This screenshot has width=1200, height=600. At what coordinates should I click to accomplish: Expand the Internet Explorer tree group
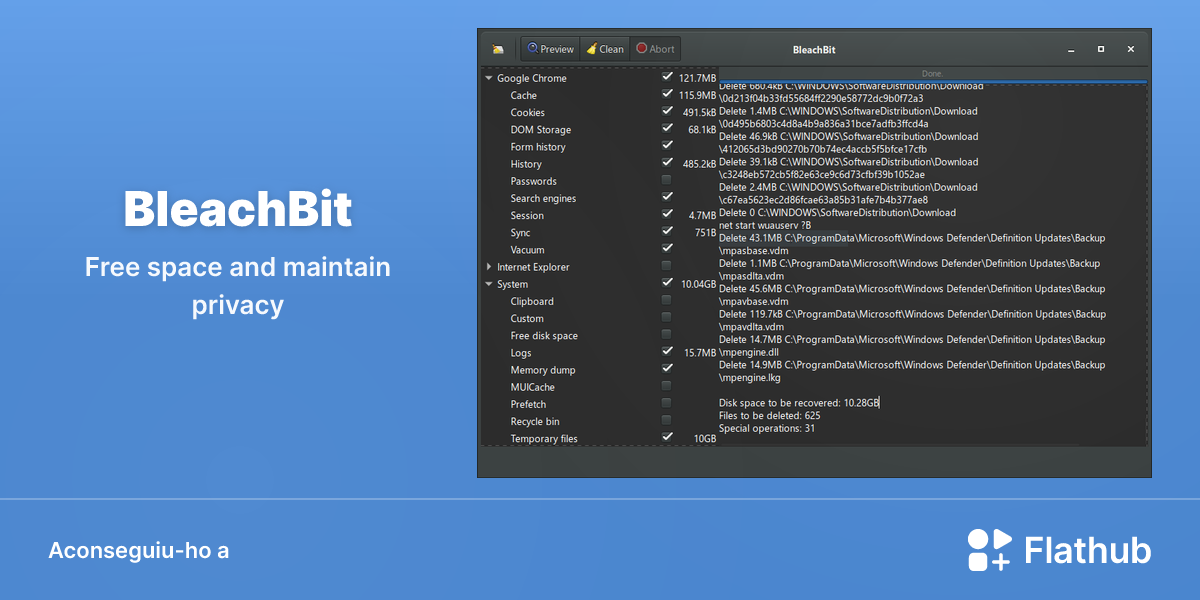click(489, 267)
